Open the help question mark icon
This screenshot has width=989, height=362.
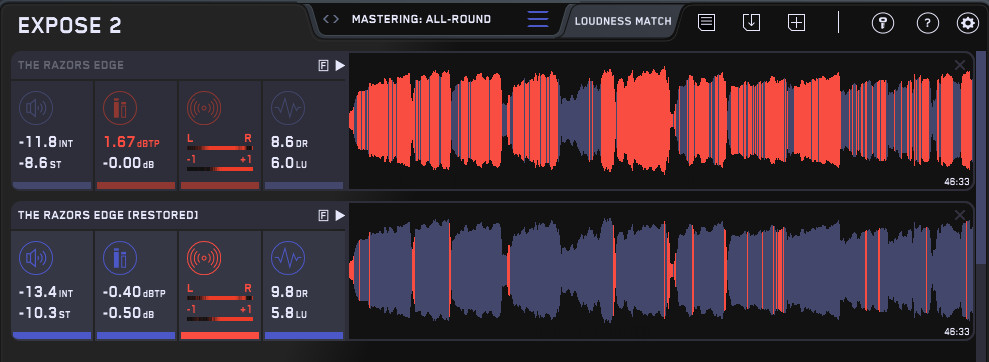click(x=927, y=23)
